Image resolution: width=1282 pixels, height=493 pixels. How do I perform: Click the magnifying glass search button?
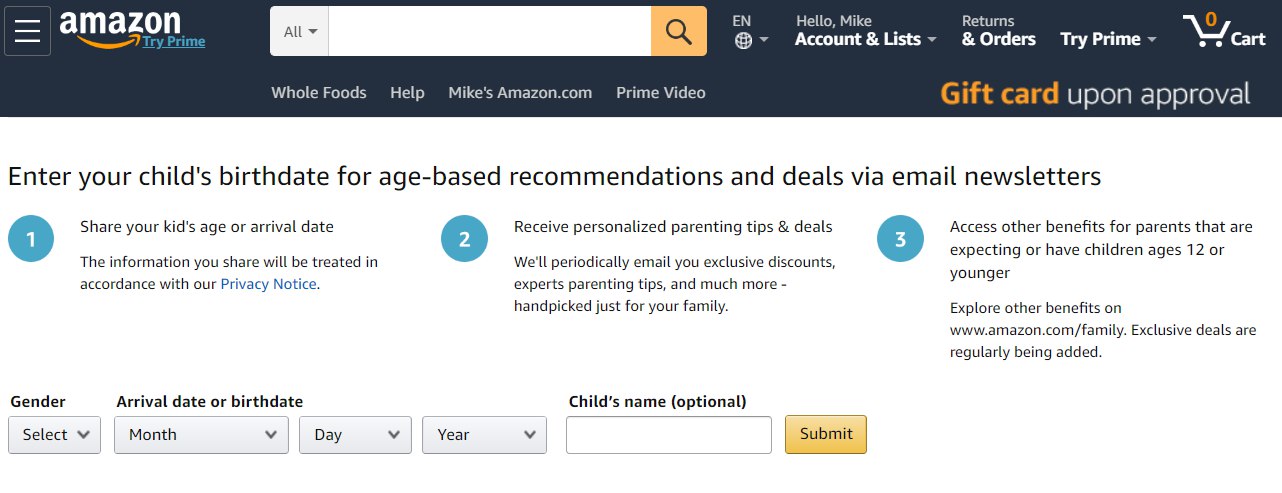[678, 31]
